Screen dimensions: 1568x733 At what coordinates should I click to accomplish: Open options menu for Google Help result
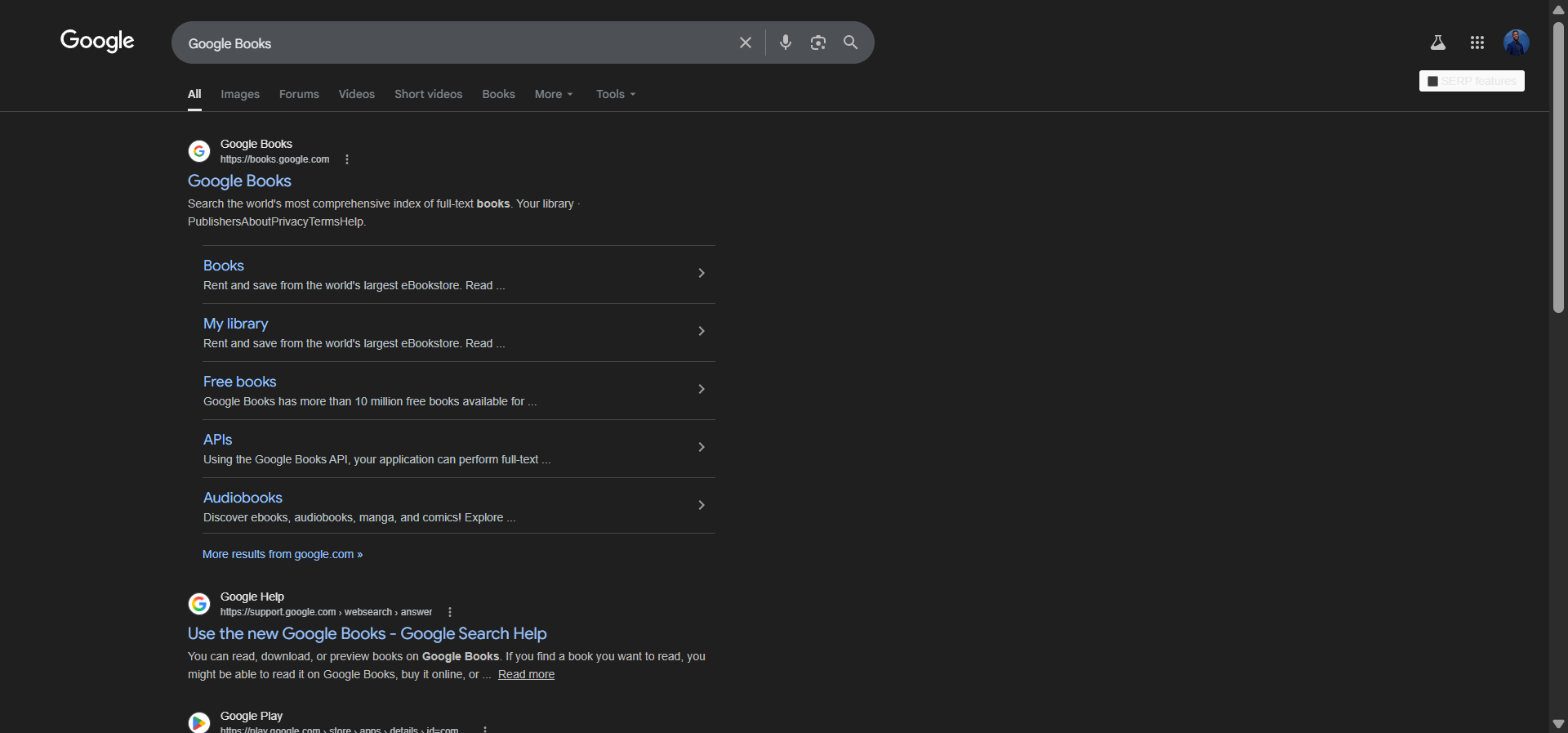450,612
